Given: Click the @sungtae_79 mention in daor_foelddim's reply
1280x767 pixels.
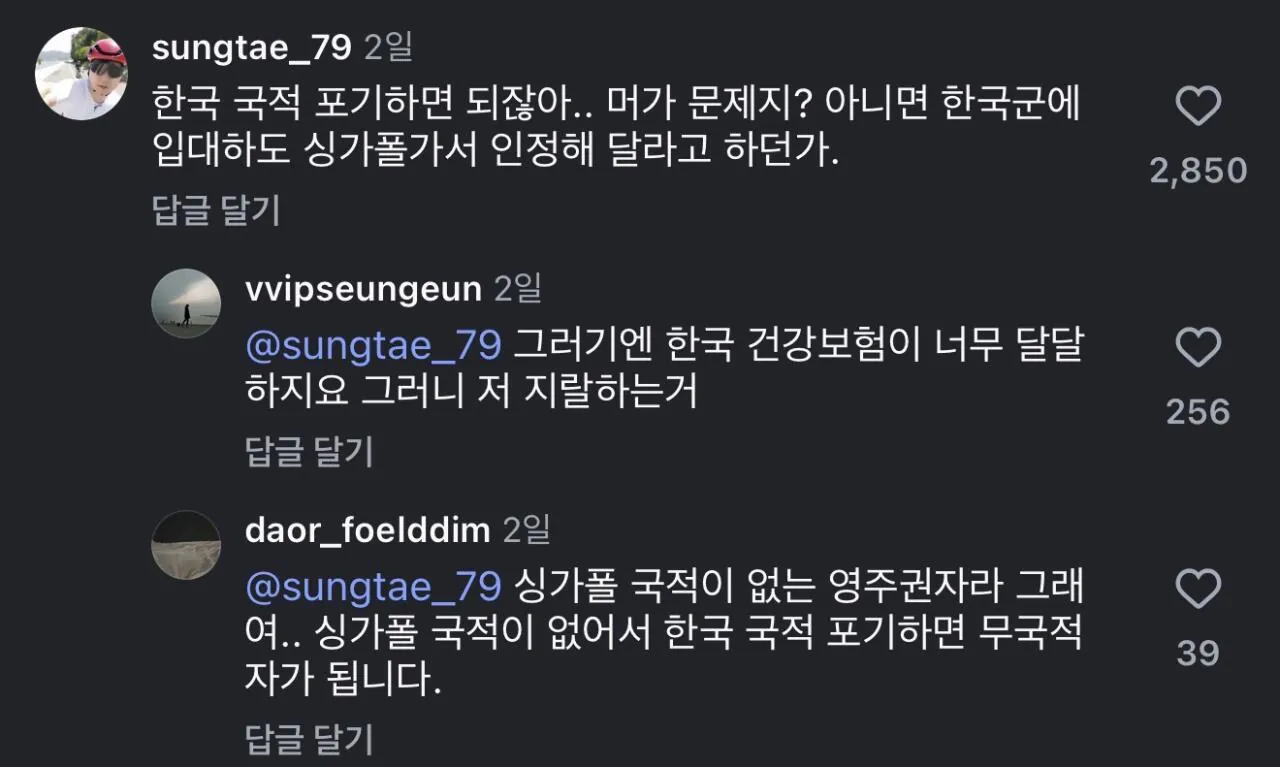Looking at the screenshot, I should [373, 586].
